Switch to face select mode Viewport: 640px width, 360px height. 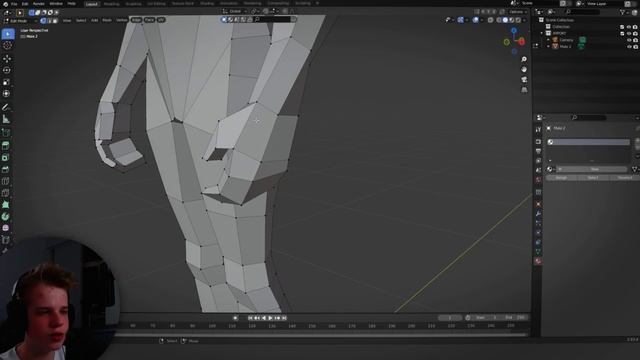(55, 20)
